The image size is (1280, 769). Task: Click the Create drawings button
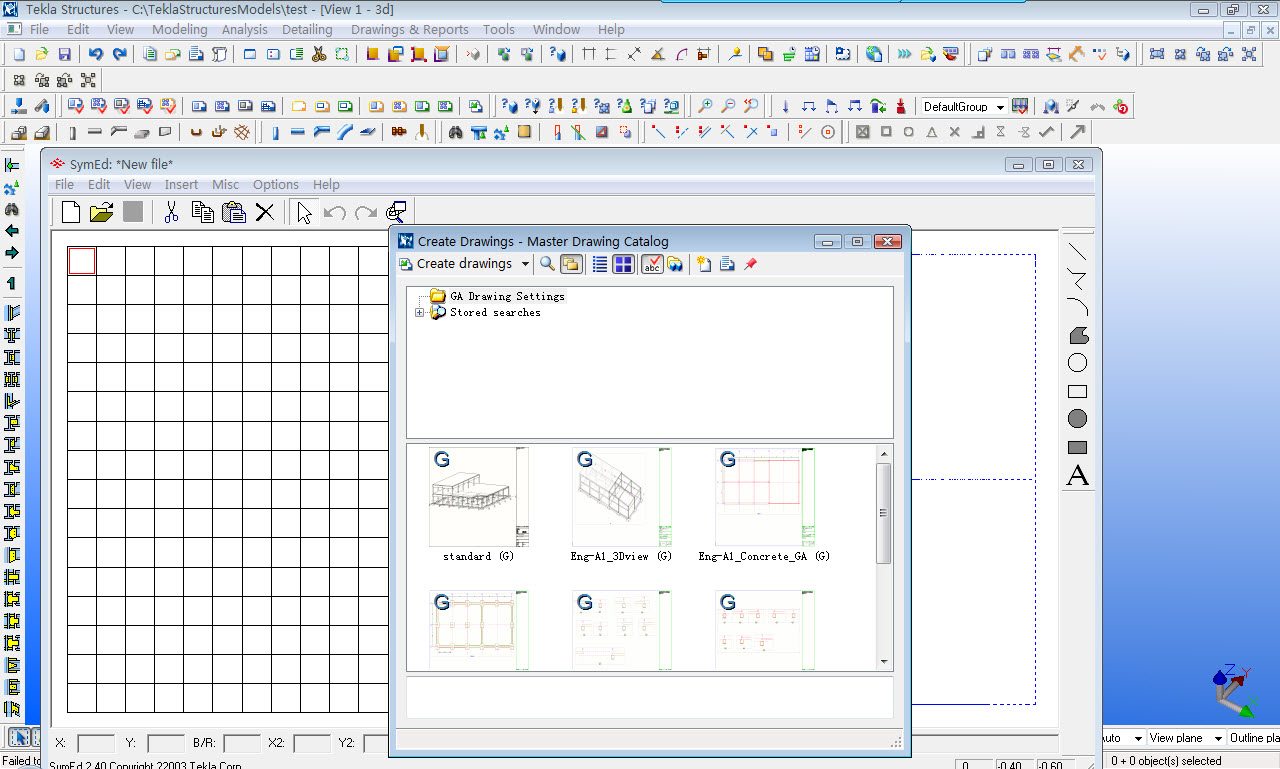[x=456, y=264]
